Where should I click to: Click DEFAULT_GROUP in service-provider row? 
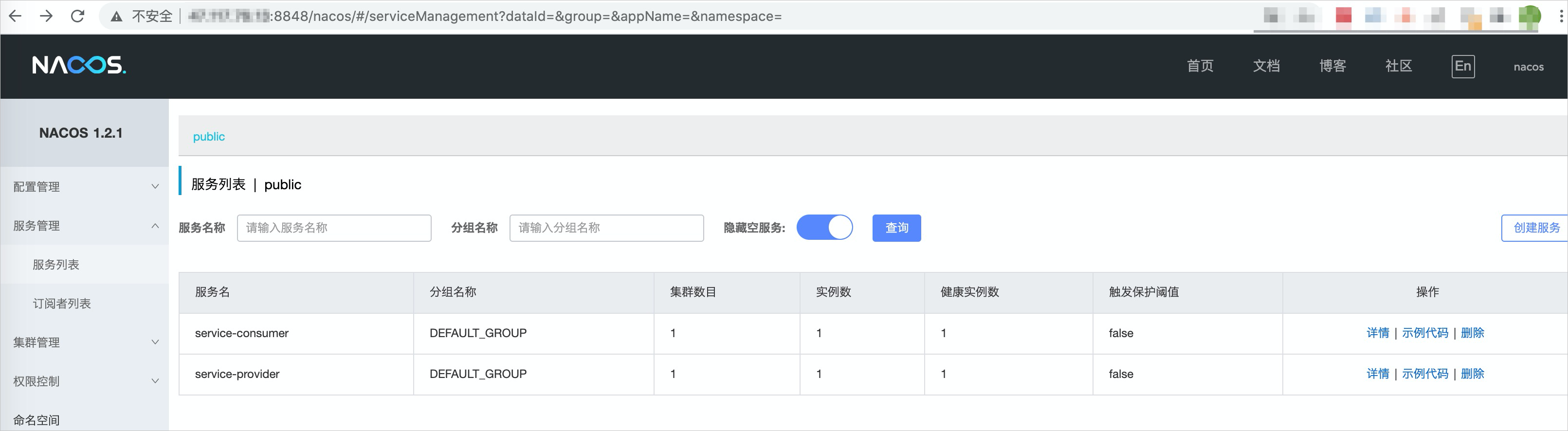(x=478, y=374)
